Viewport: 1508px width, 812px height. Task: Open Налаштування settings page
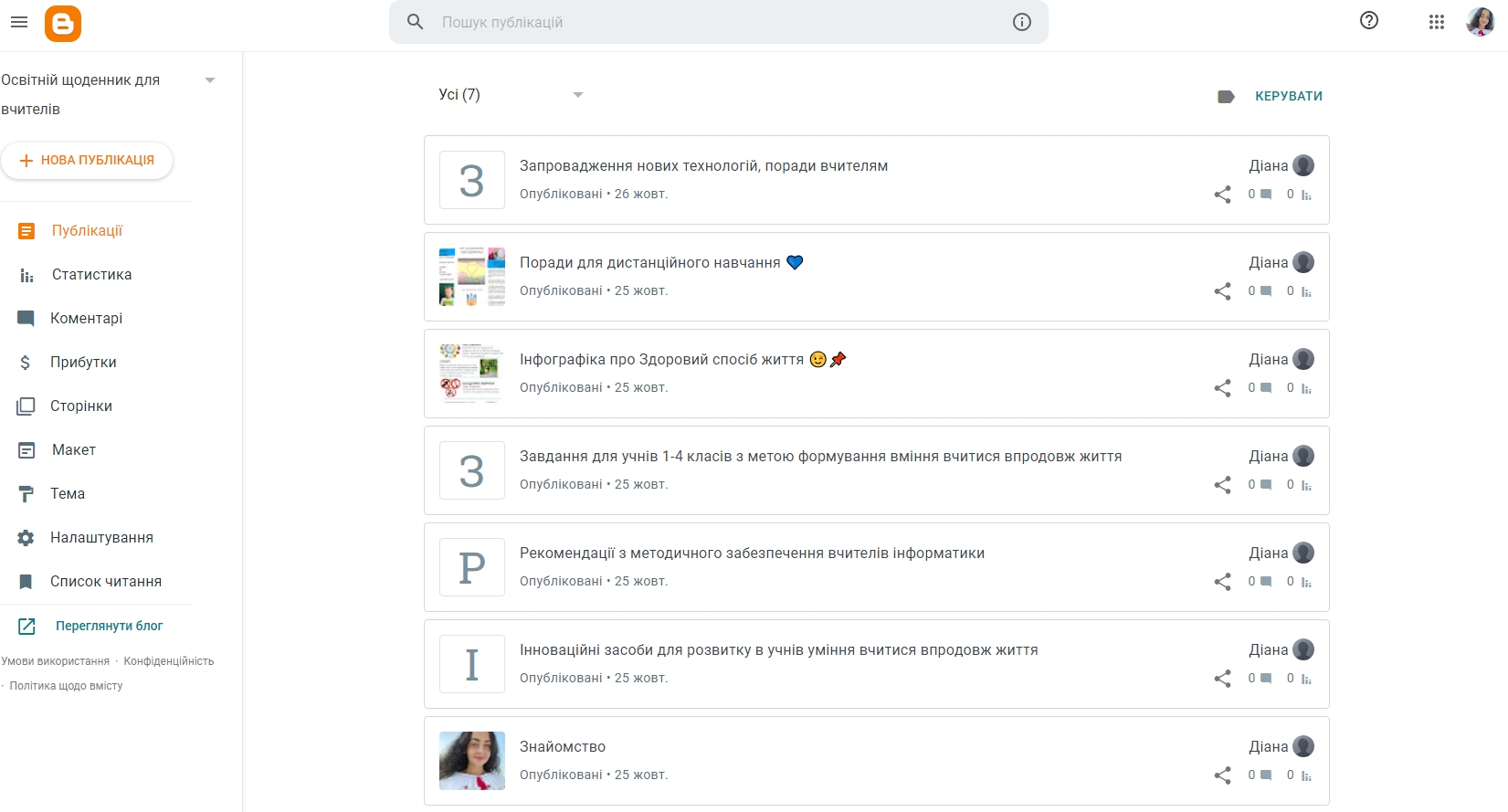tap(101, 538)
